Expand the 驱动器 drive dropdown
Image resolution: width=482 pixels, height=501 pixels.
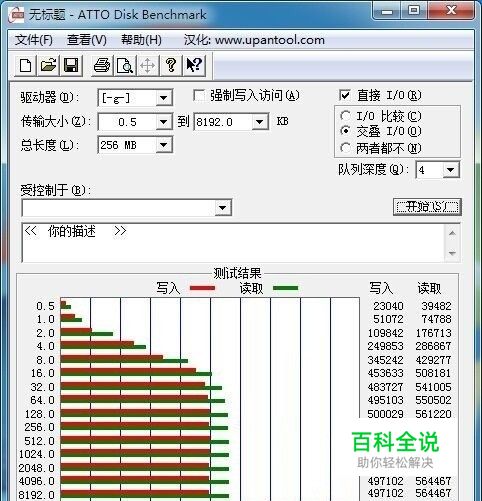pos(163,98)
